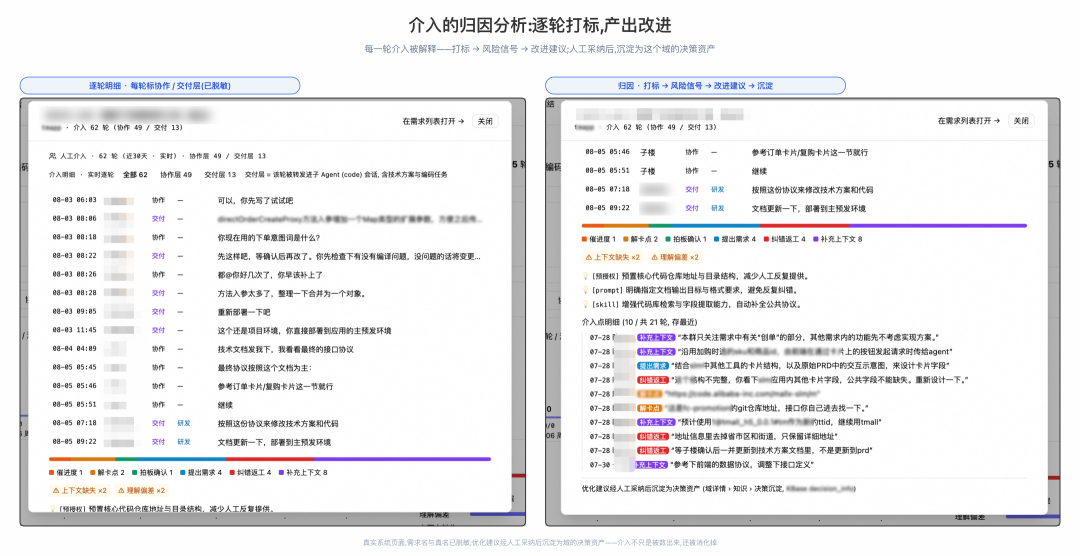Click the warning icon in 逐轮明细's 理解偏差 ×2 tag
This screenshot has width=1080, height=556.
121,491
